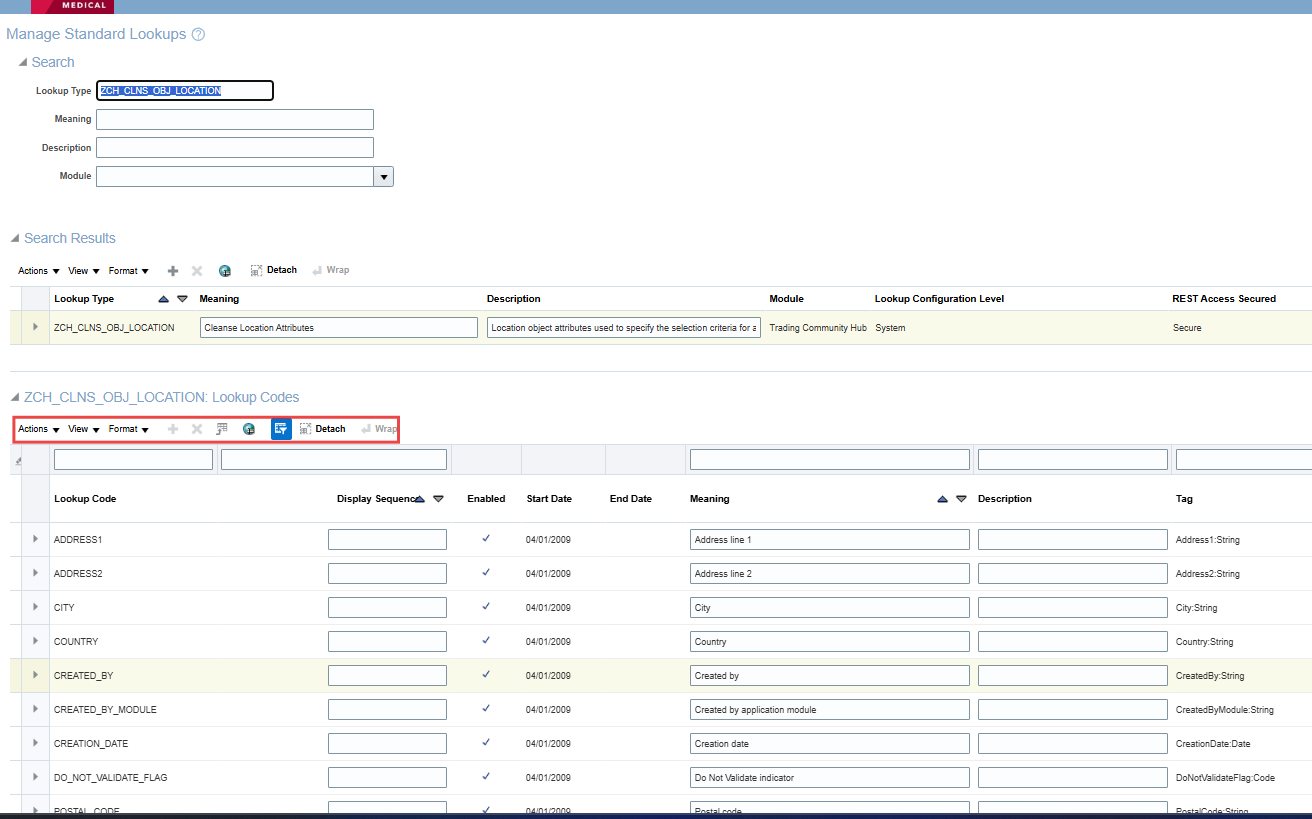Open Format menu in Search Results toolbar
Viewport: 1312px width, 819px height.
pyautogui.click(x=129, y=271)
